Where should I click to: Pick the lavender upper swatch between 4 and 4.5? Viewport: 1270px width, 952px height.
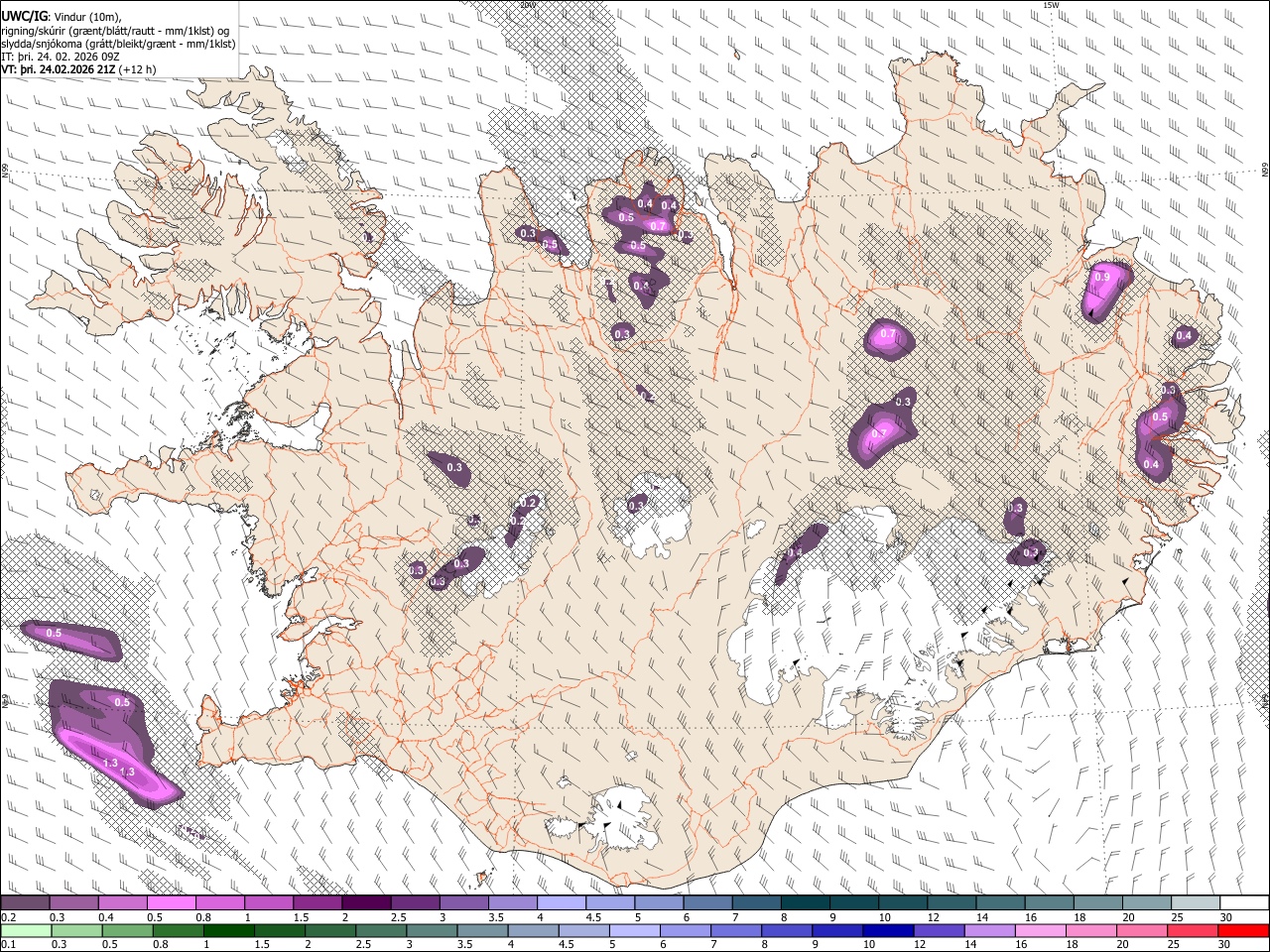561,903
